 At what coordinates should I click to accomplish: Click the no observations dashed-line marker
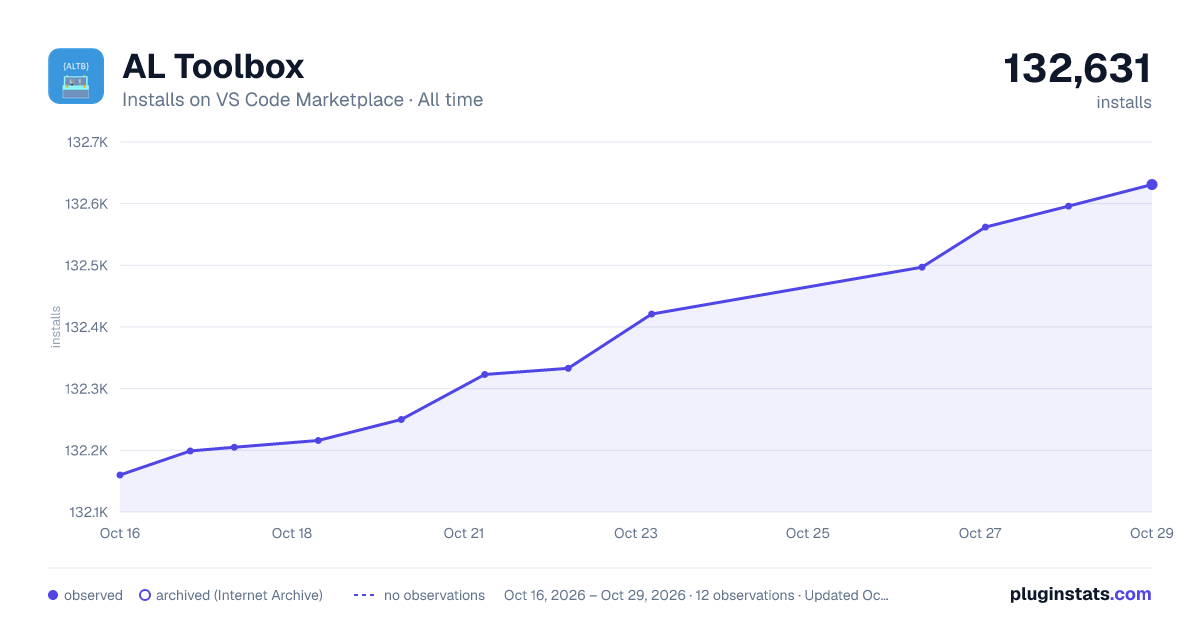[x=364, y=595]
